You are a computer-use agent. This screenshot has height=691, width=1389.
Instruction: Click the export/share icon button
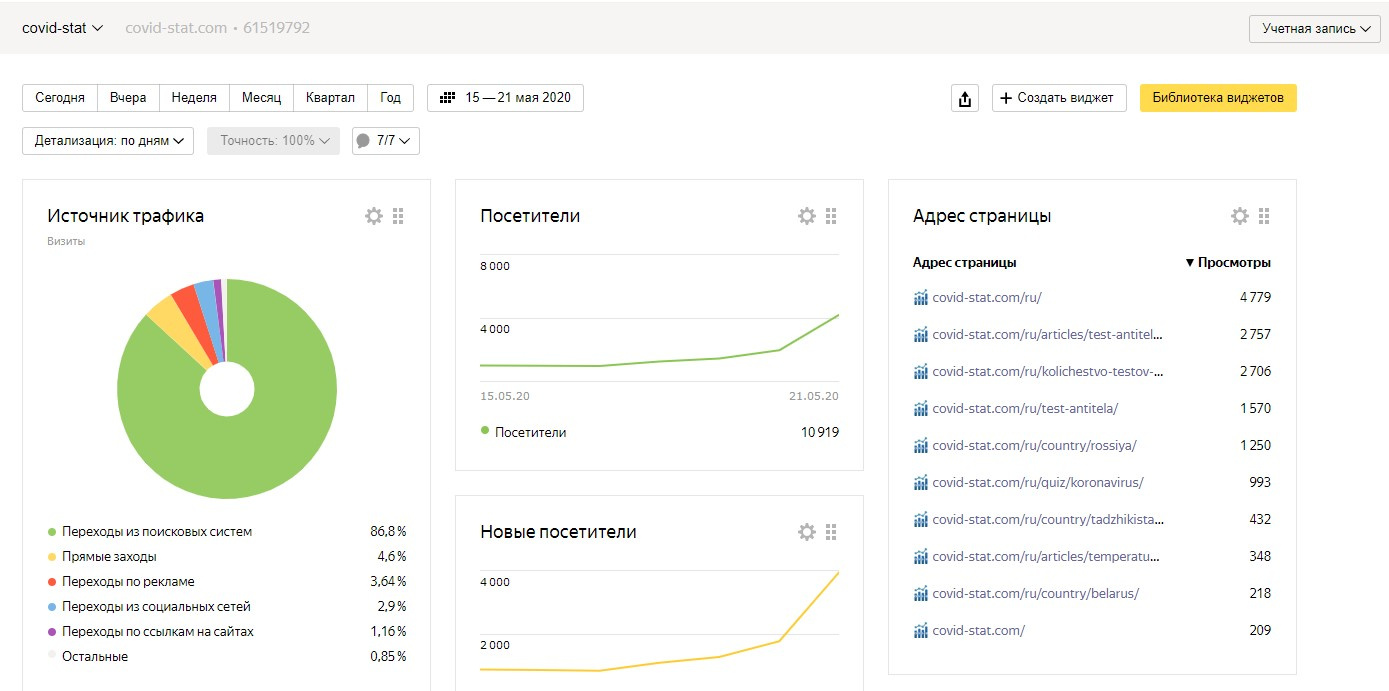tap(964, 98)
